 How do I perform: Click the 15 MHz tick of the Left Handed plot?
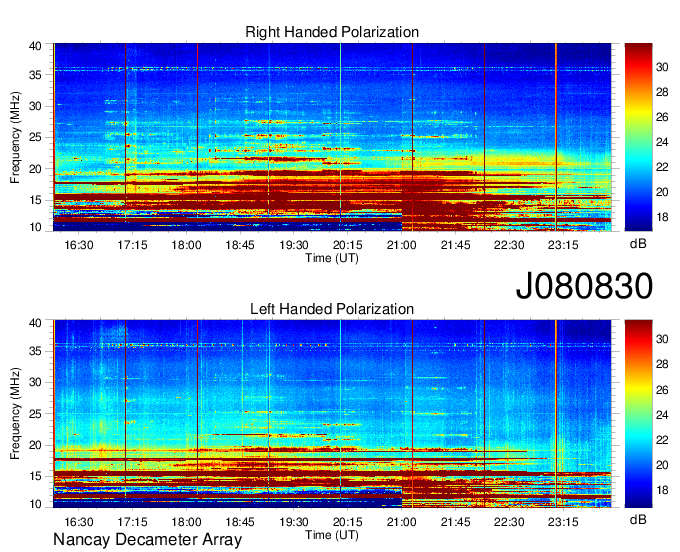[x=35, y=476]
